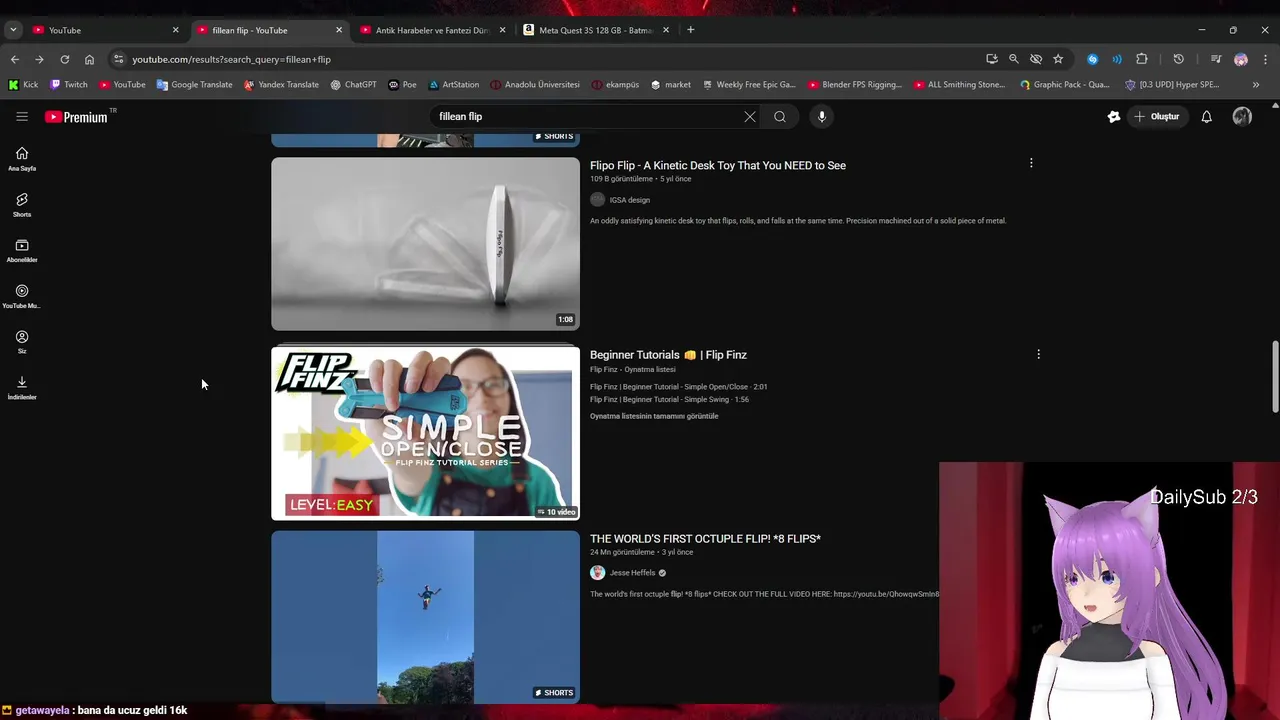Open ChatGPT bookmark
The image size is (1280, 720).
coord(353,85)
